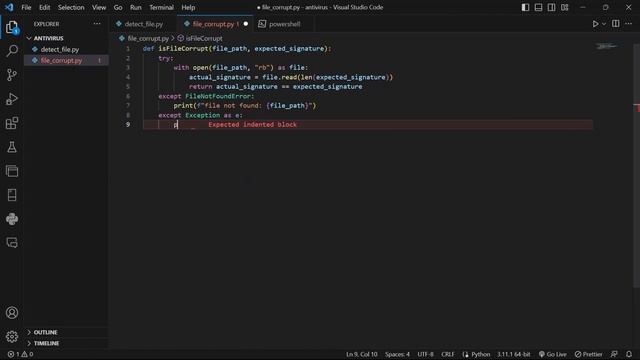This screenshot has height=360, width=640.
Task: Open notifications bell icon
Action: 629,354
